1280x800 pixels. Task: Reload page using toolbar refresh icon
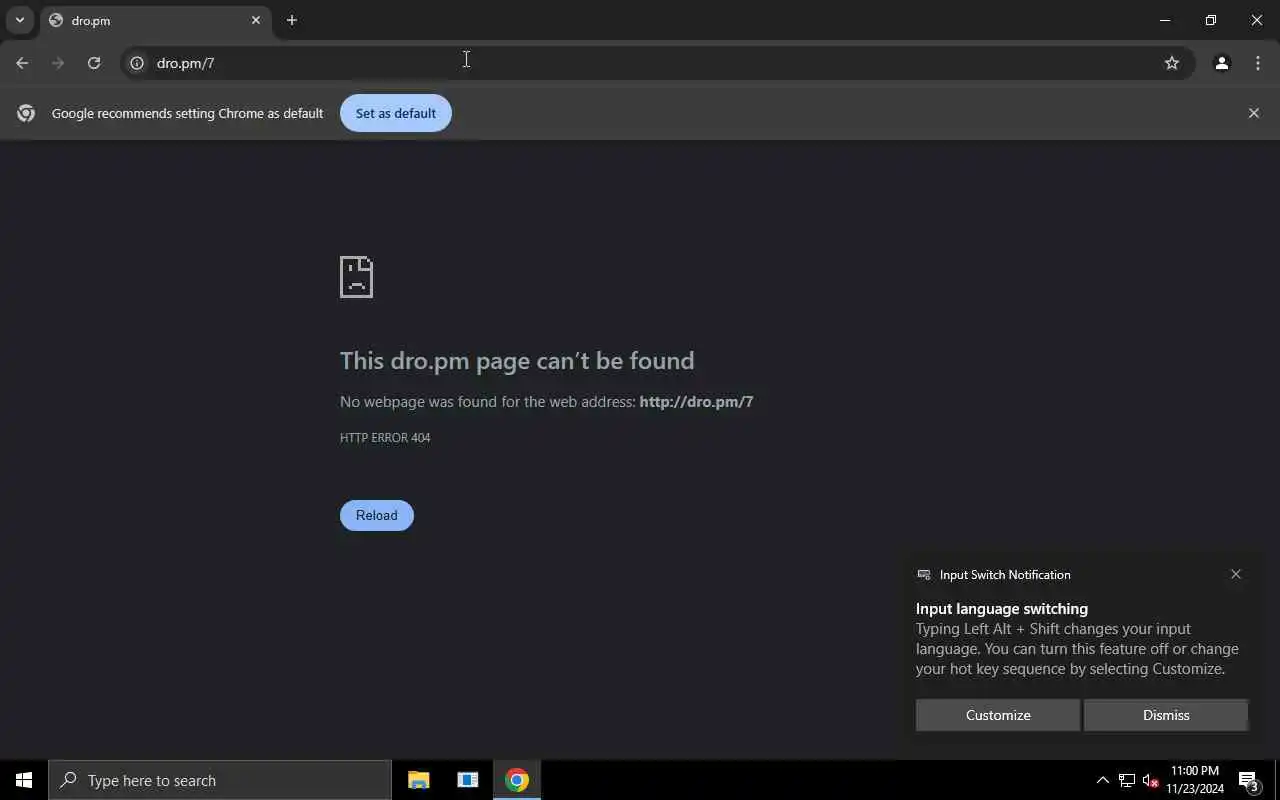[94, 63]
